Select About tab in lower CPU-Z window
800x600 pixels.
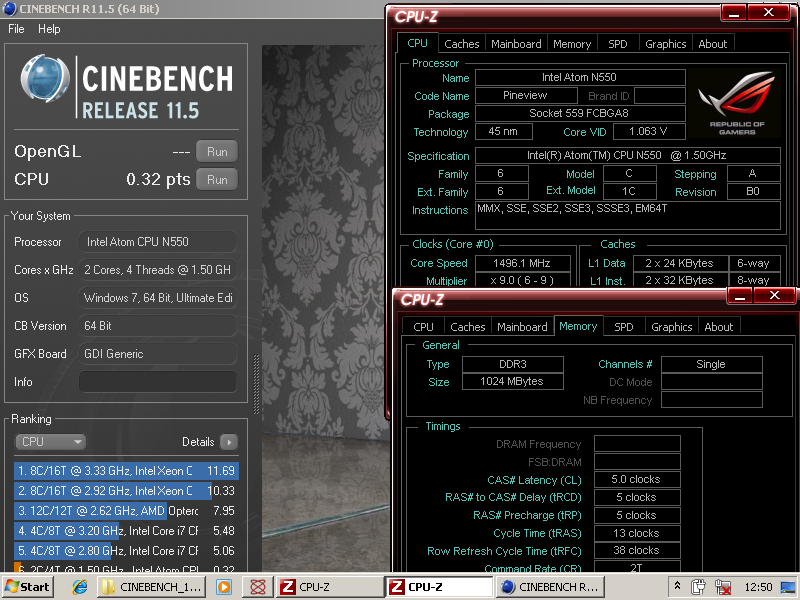719,327
